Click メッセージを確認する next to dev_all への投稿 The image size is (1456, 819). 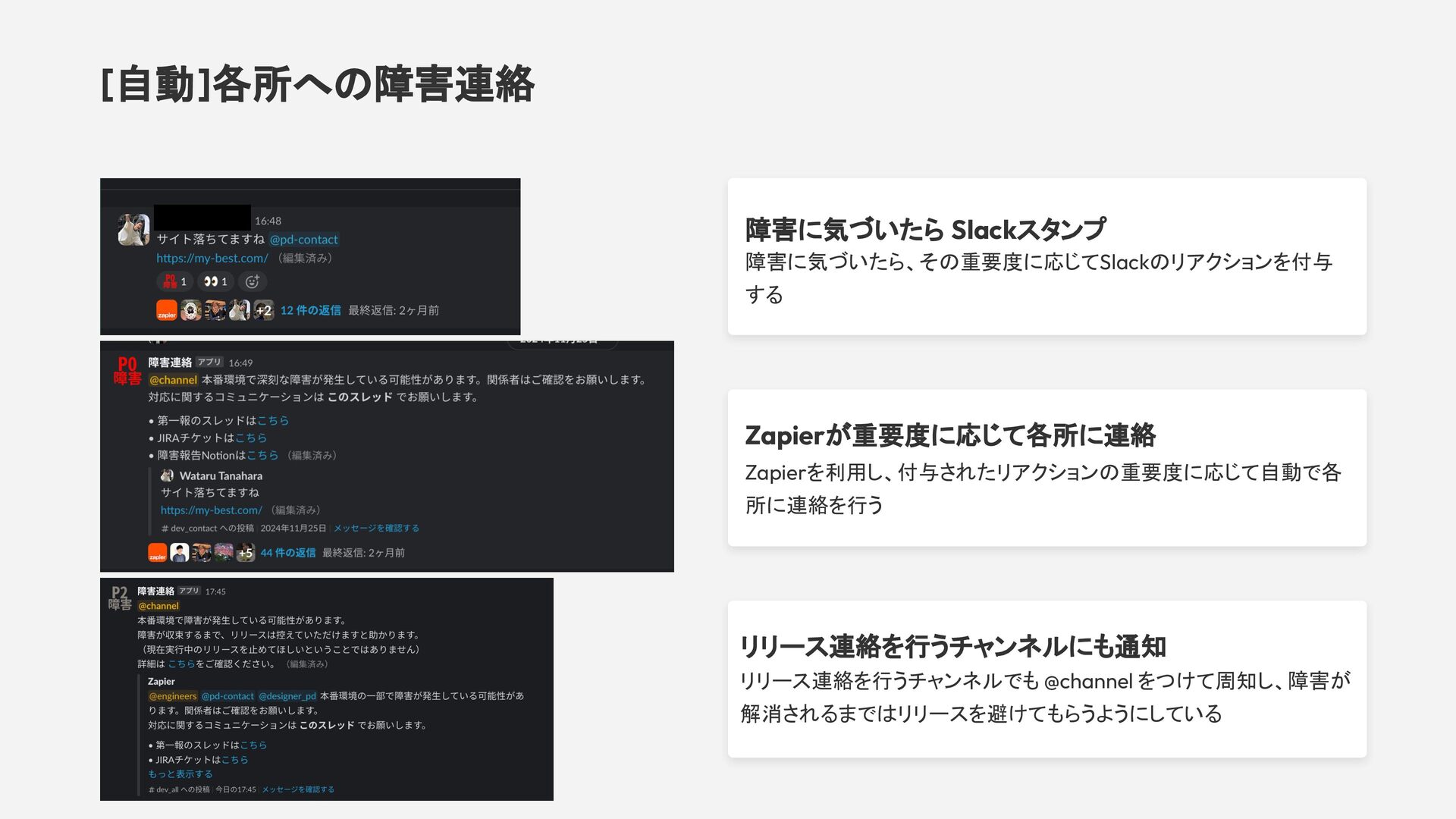pyautogui.click(x=298, y=789)
